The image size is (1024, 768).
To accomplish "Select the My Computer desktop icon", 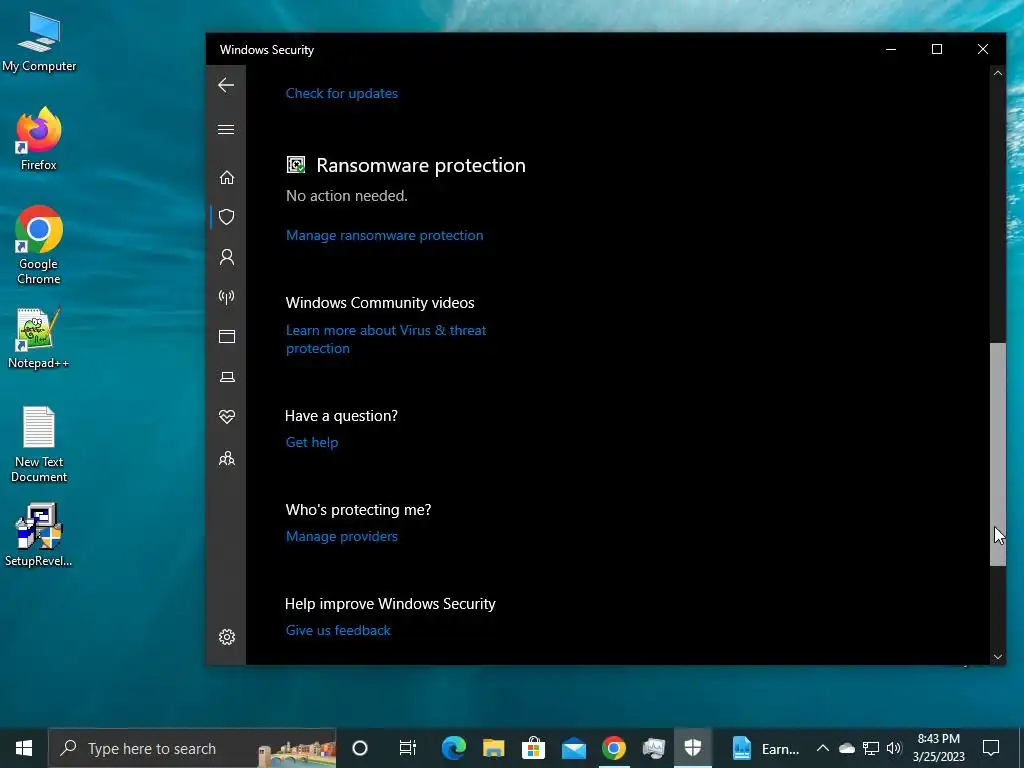I will pyautogui.click(x=39, y=43).
